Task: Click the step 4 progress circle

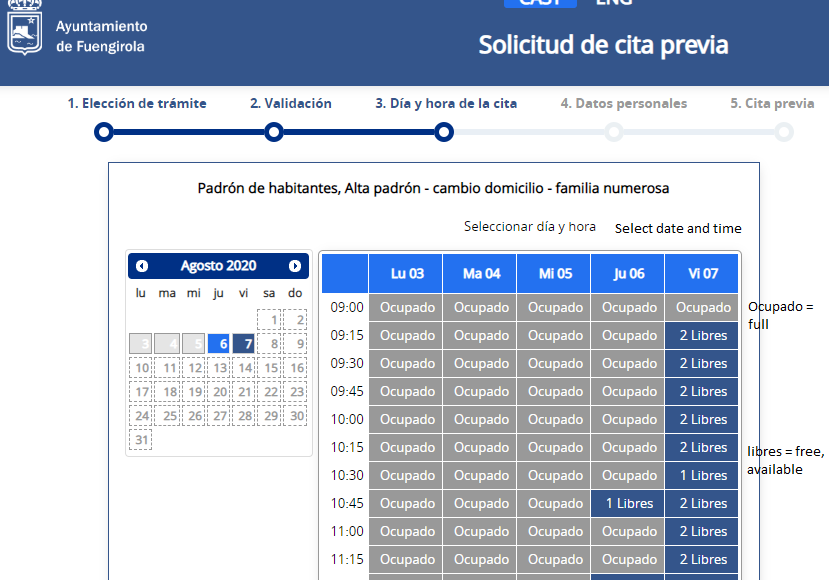Action: coord(614,132)
